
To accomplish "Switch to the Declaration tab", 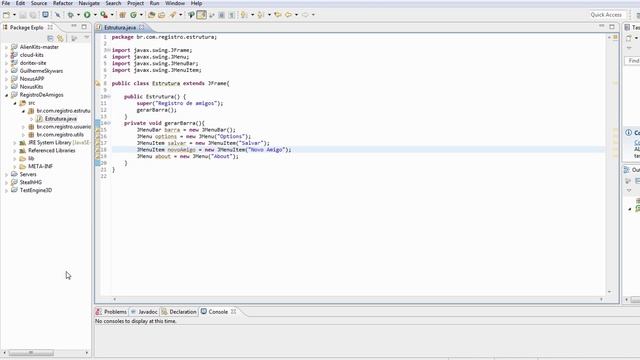I will (x=179, y=312).
